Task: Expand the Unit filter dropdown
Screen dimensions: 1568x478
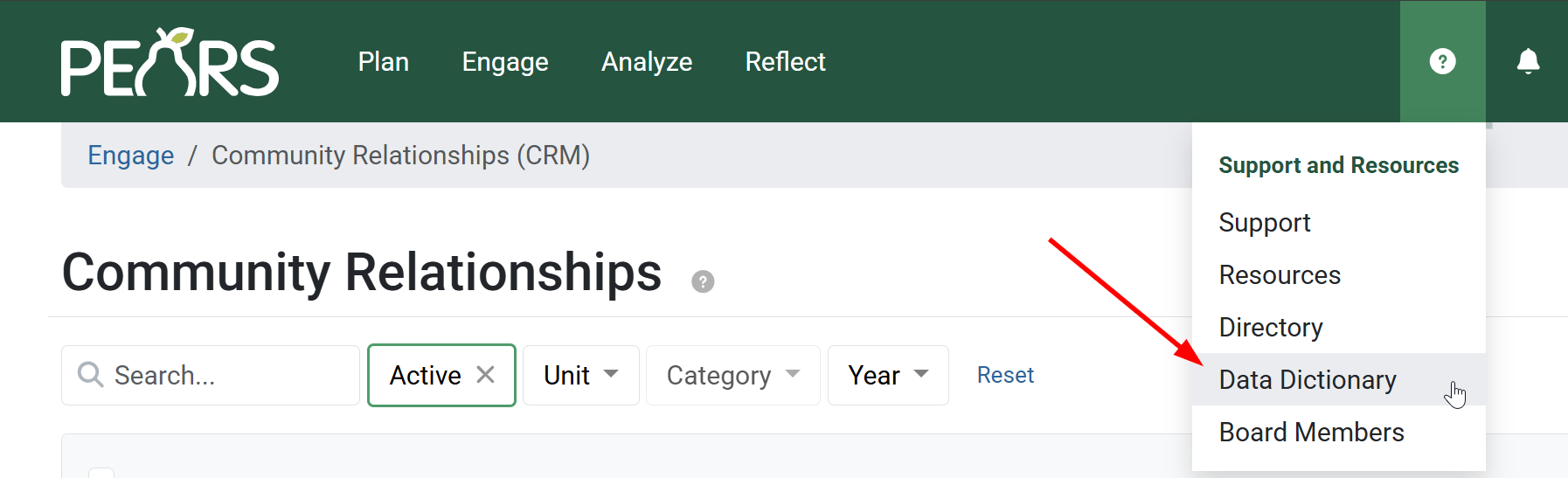Action: 580,375
